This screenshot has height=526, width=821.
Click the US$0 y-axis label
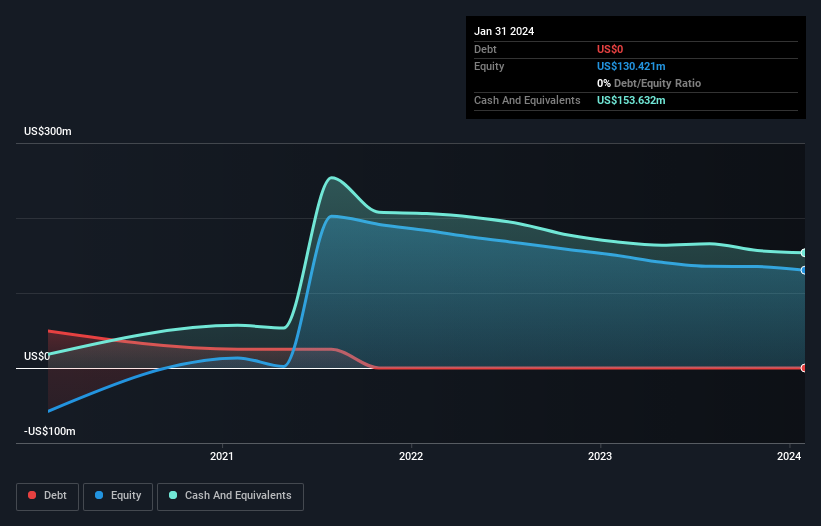[37, 356]
